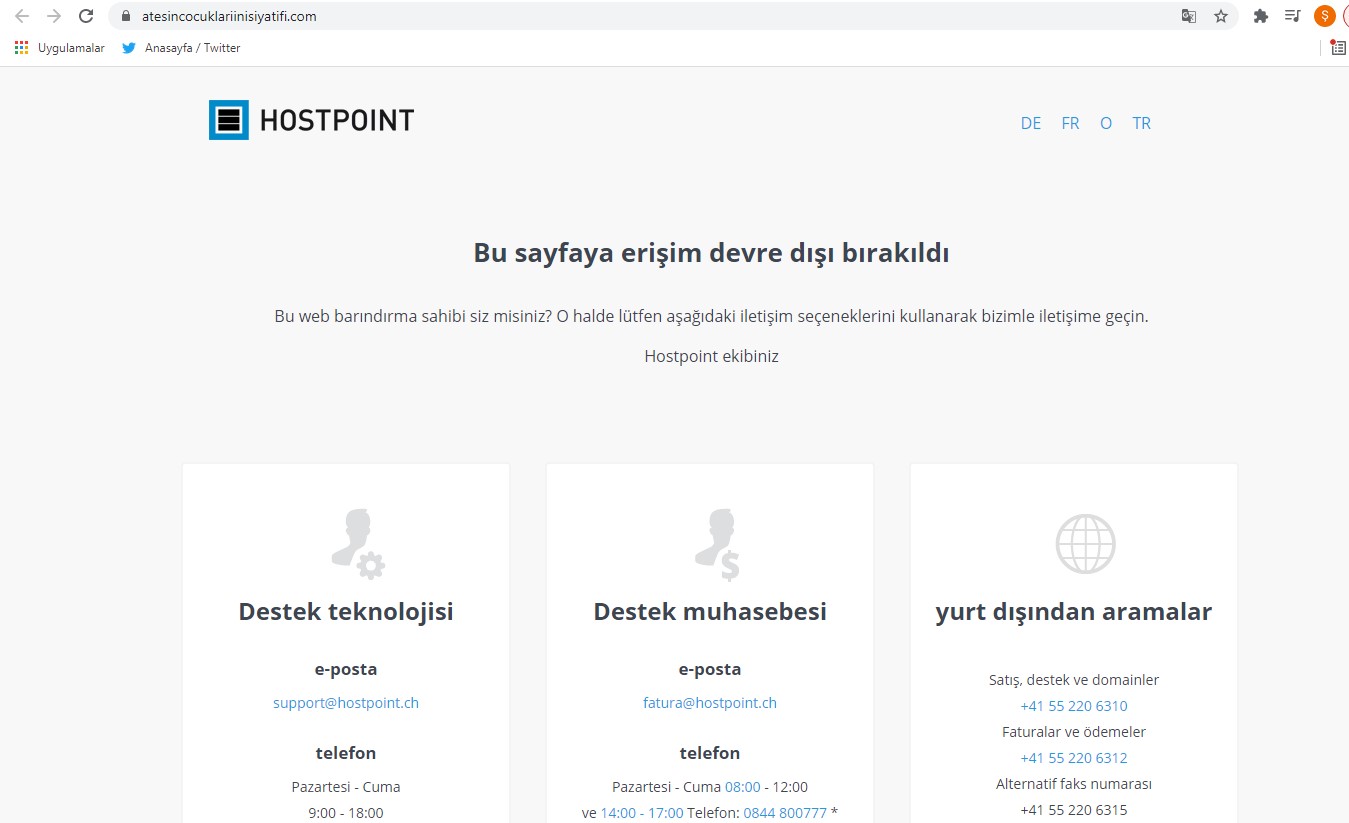The height and width of the screenshot is (823, 1349).
Task: Click the +41 55 220 6310 phone link
Action: tap(1074, 706)
